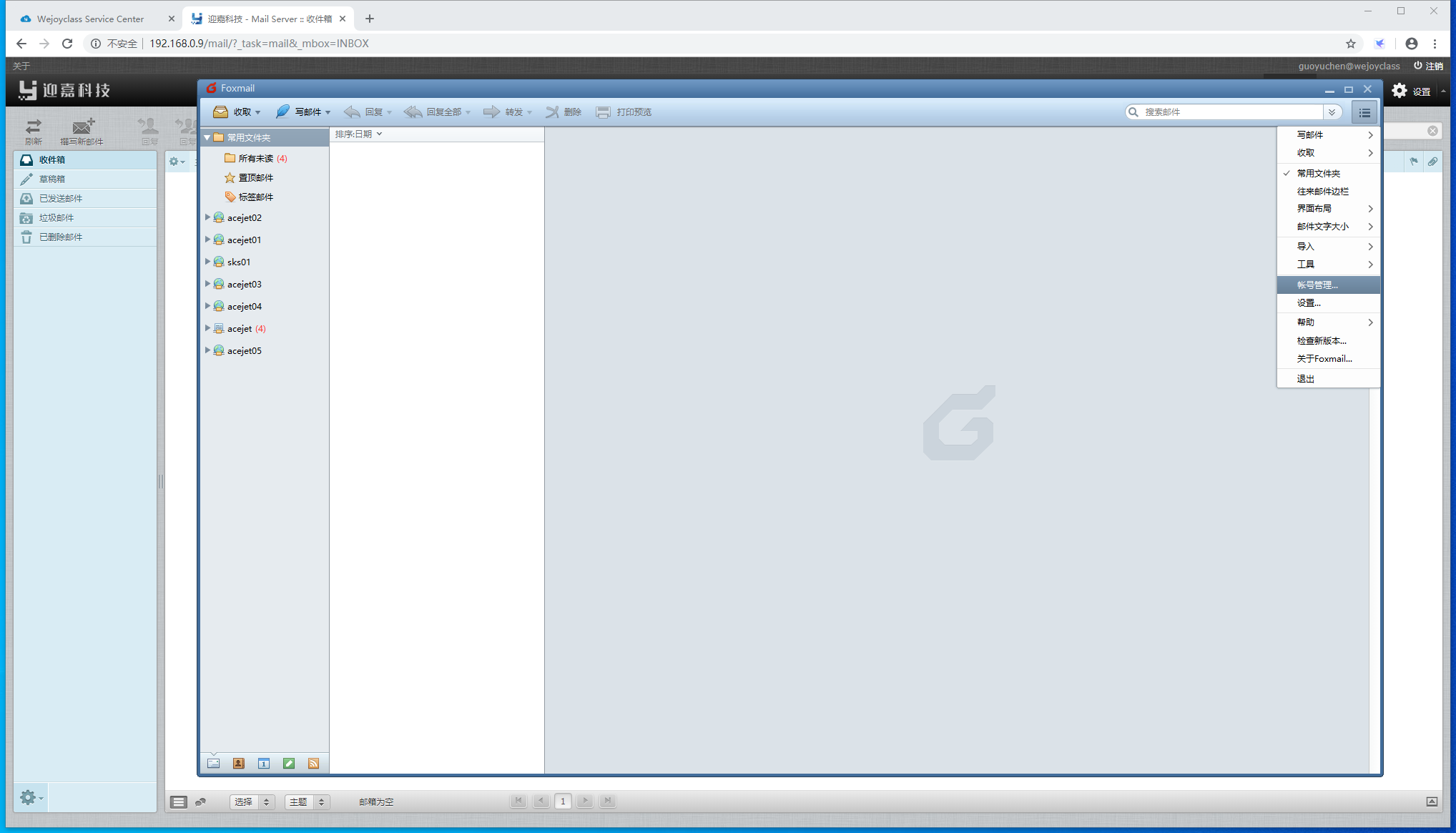Open the 排序:日期 sort dropdown
1456x833 pixels.
(x=358, y=134)
